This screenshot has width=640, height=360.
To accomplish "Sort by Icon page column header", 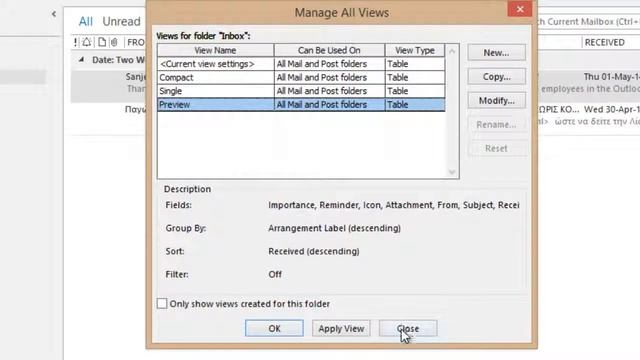I will (102, 42).
